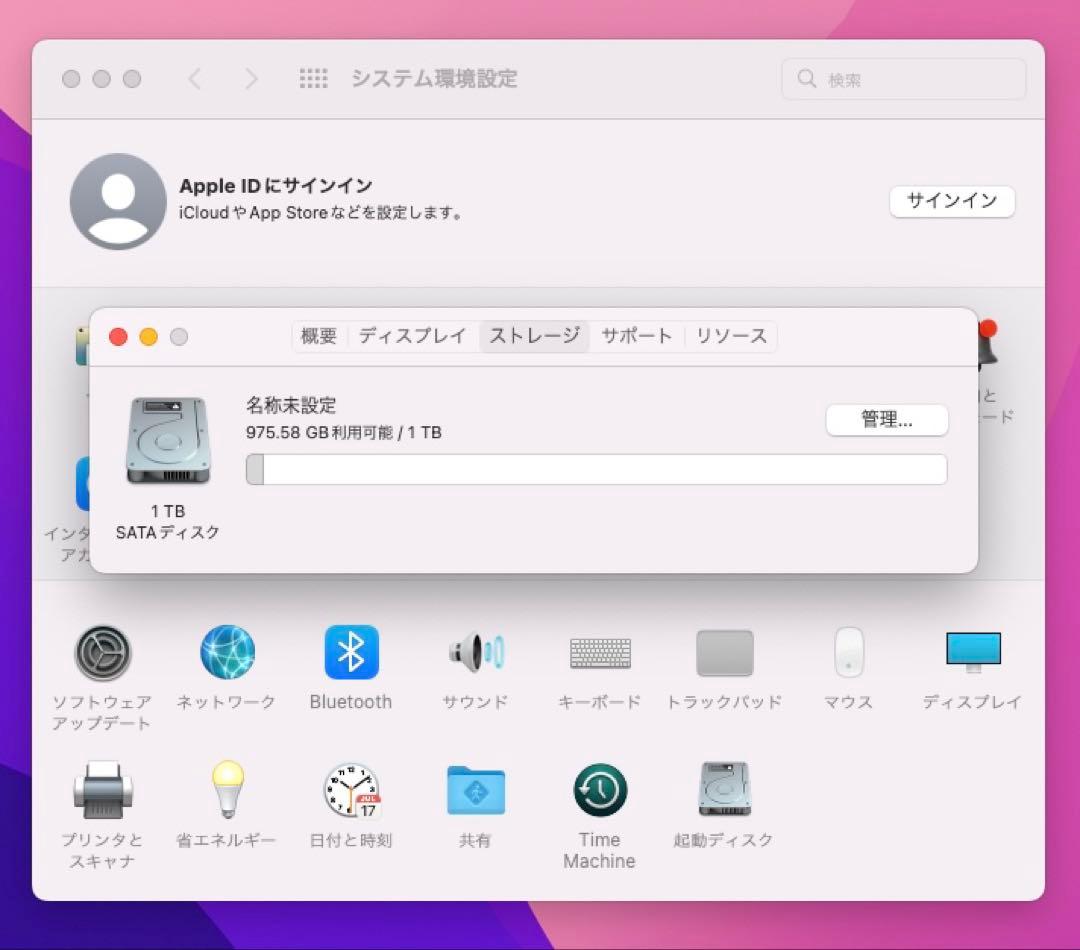Switch to the 概要 (Overview) tab
Viewport: 1080px width, 950px height.
click(x=318, y=336)
